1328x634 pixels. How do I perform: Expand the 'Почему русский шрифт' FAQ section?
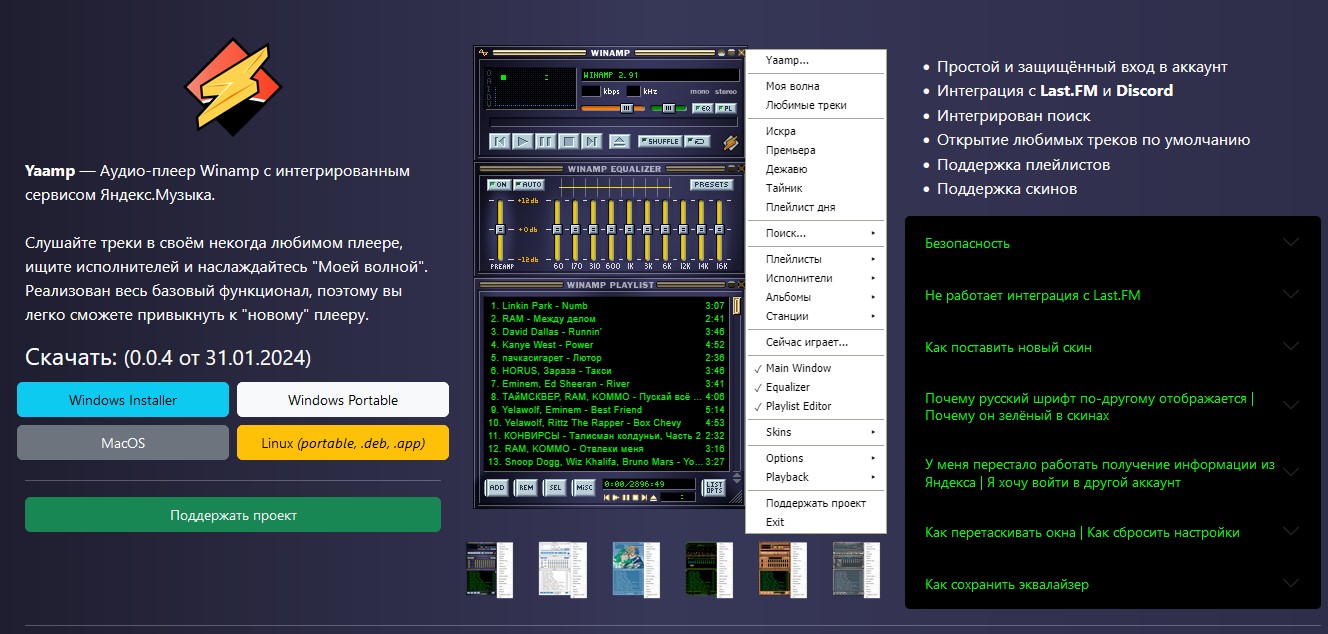pos(1113,406)
